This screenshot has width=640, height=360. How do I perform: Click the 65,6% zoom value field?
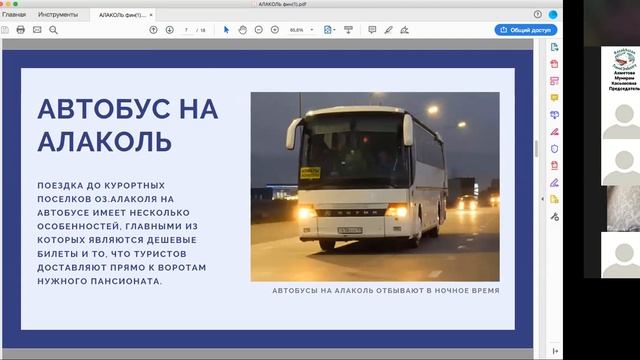point(297,30)
